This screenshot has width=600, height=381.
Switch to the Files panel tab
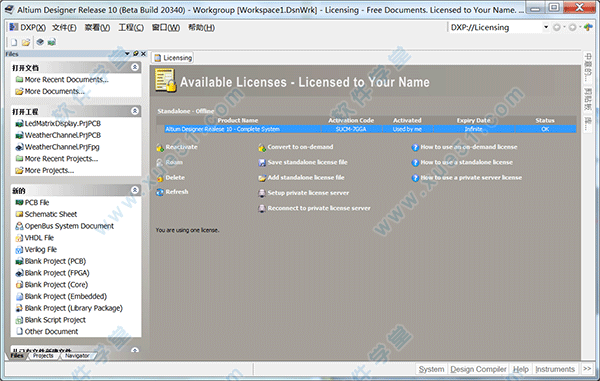coord(17,356)
